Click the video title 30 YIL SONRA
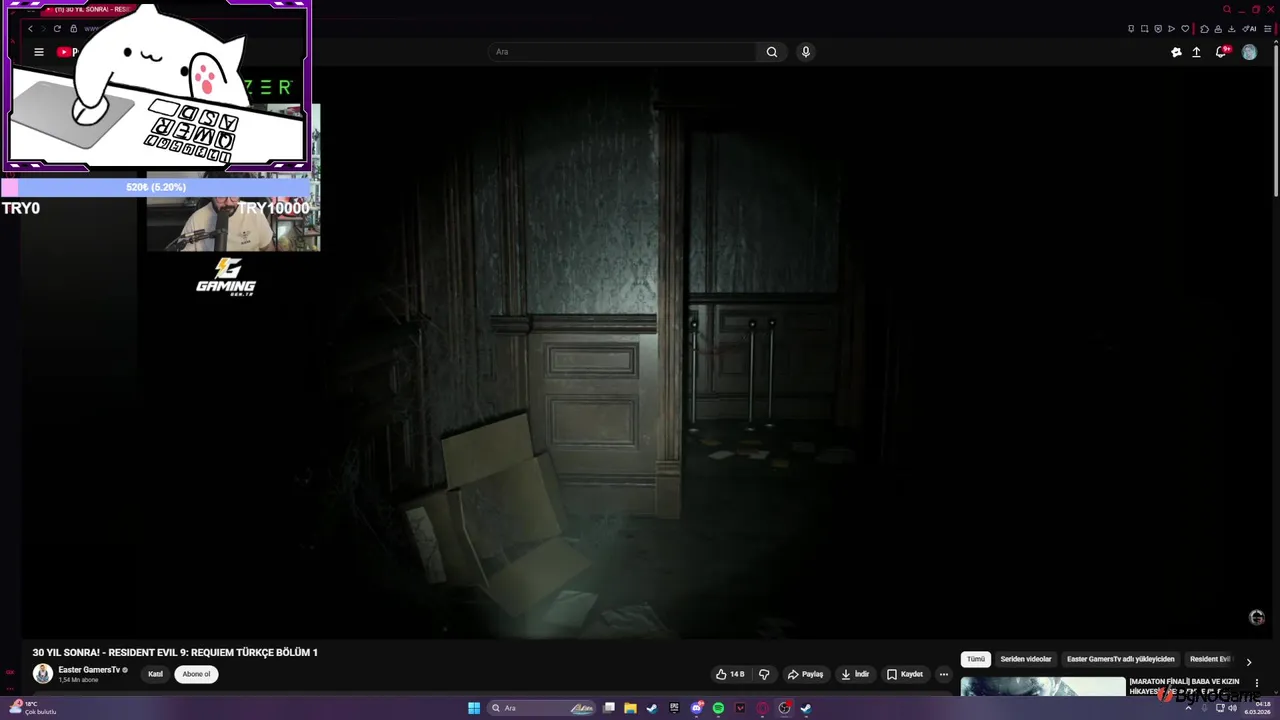 175,652
